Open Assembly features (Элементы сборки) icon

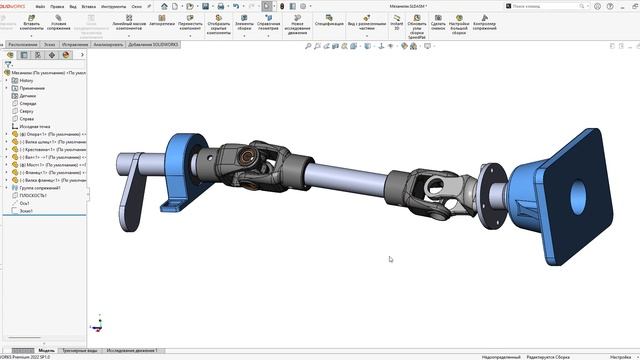(244, 18)
